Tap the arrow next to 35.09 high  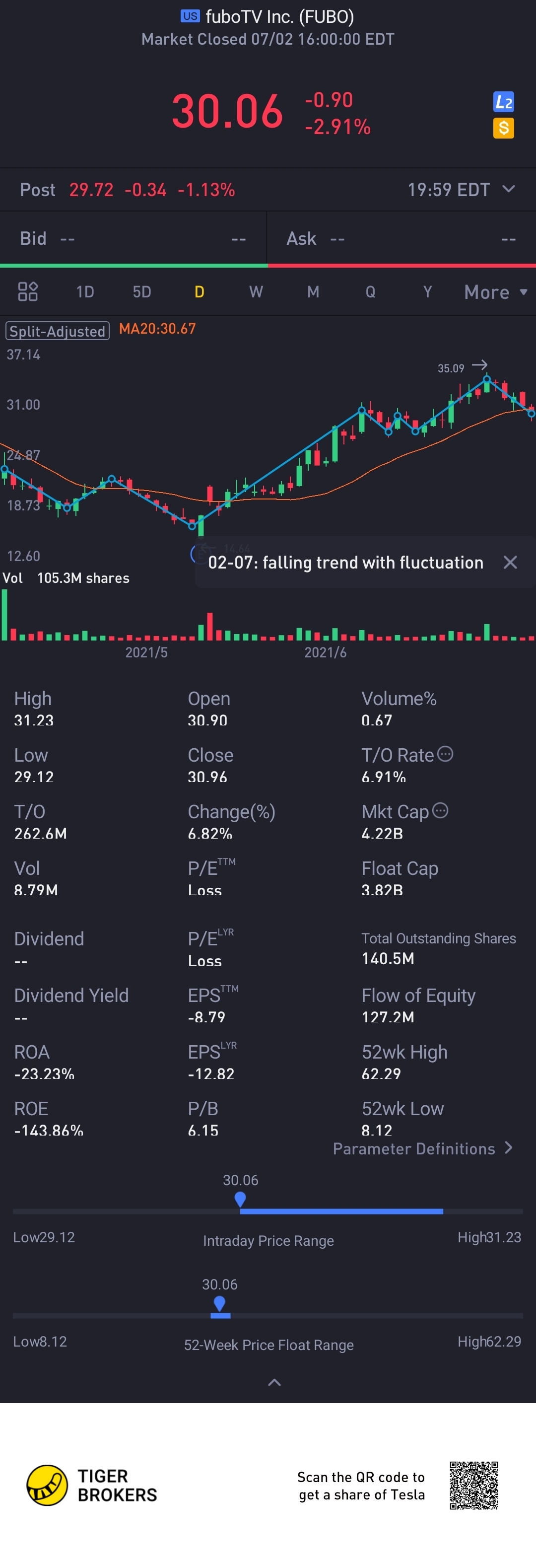point(479,365)
